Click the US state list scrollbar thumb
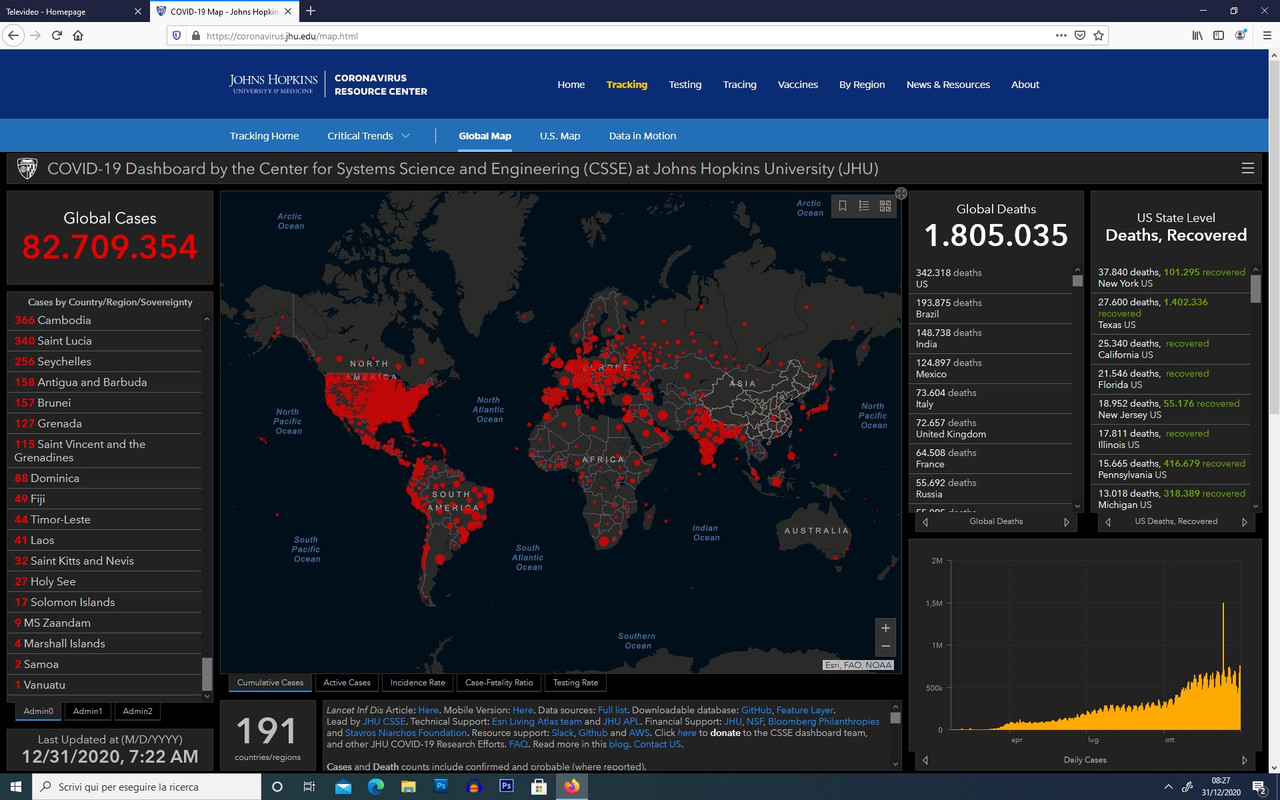 coord(1256,288)
